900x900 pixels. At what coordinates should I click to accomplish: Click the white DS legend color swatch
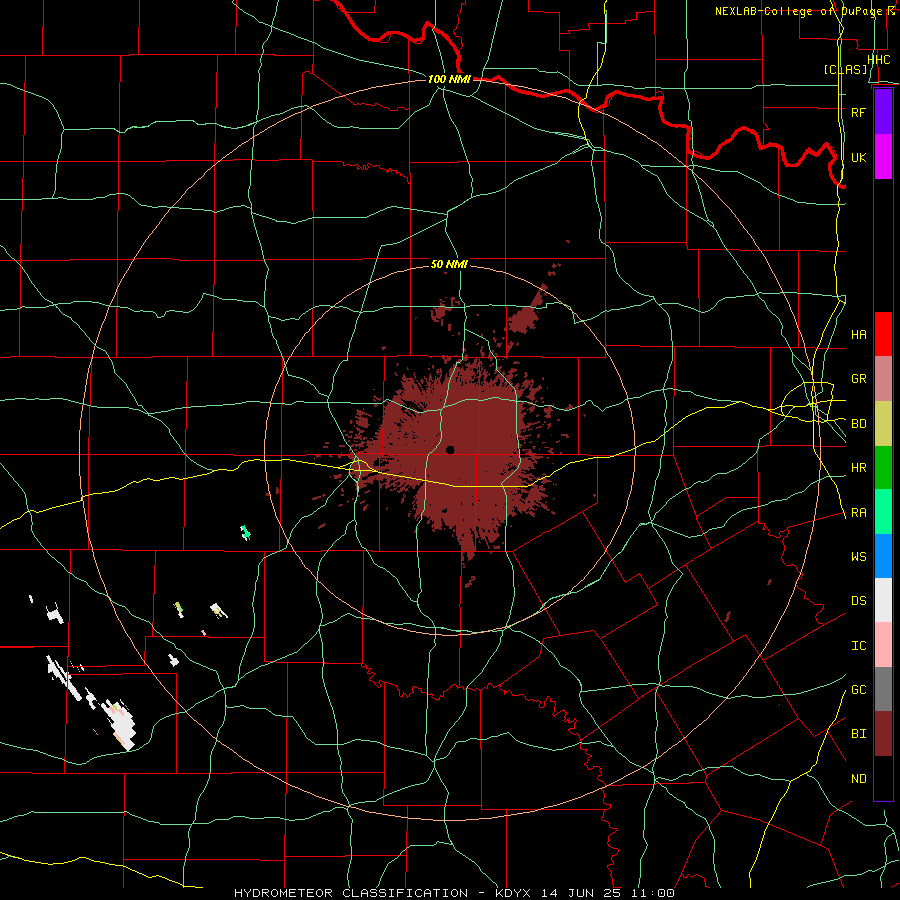point(883,600)
